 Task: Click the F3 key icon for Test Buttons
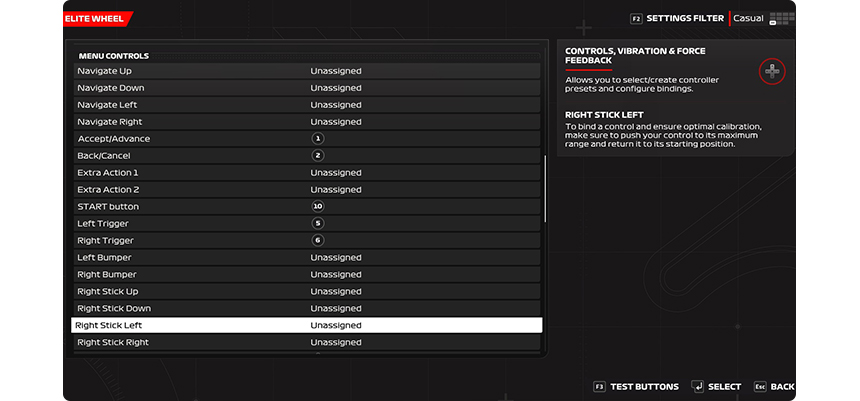point(599,386)
